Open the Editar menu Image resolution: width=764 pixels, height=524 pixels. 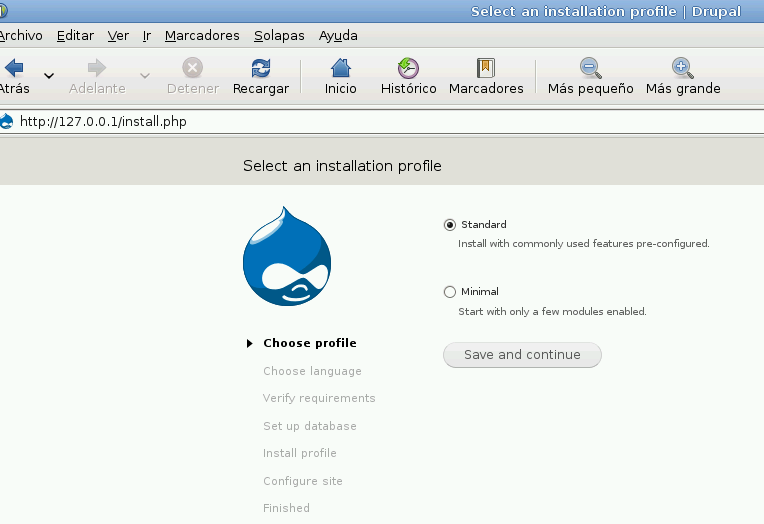75,36
